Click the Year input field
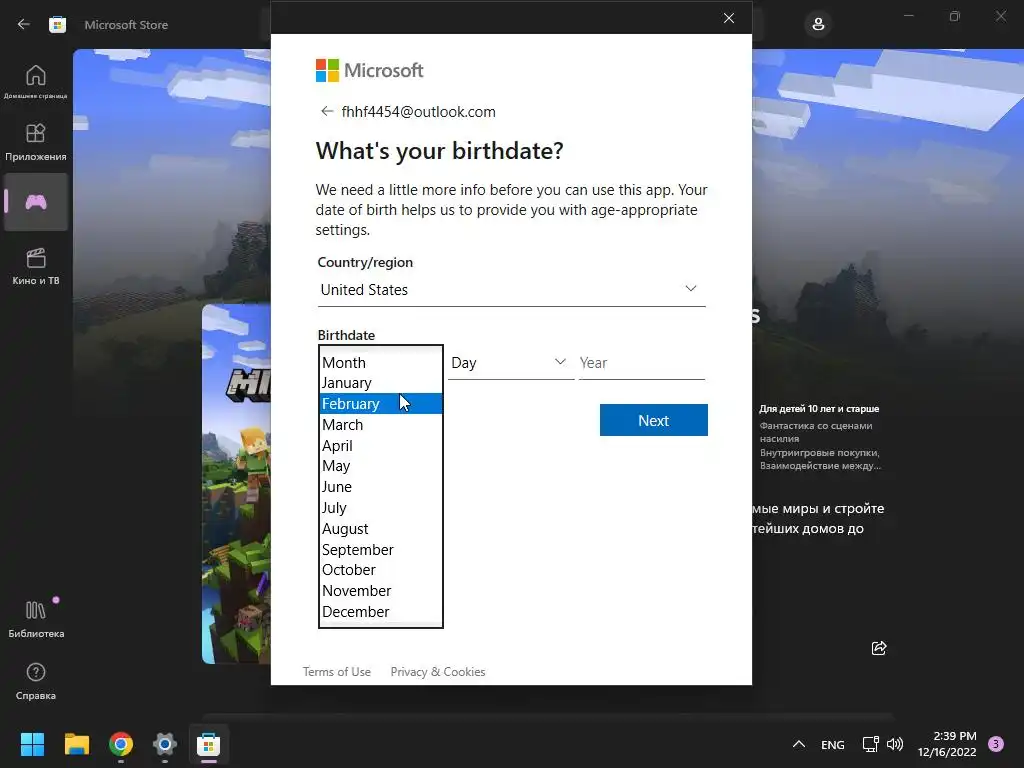The width and height of the screenshot is (1024, 768). [641, 362]
